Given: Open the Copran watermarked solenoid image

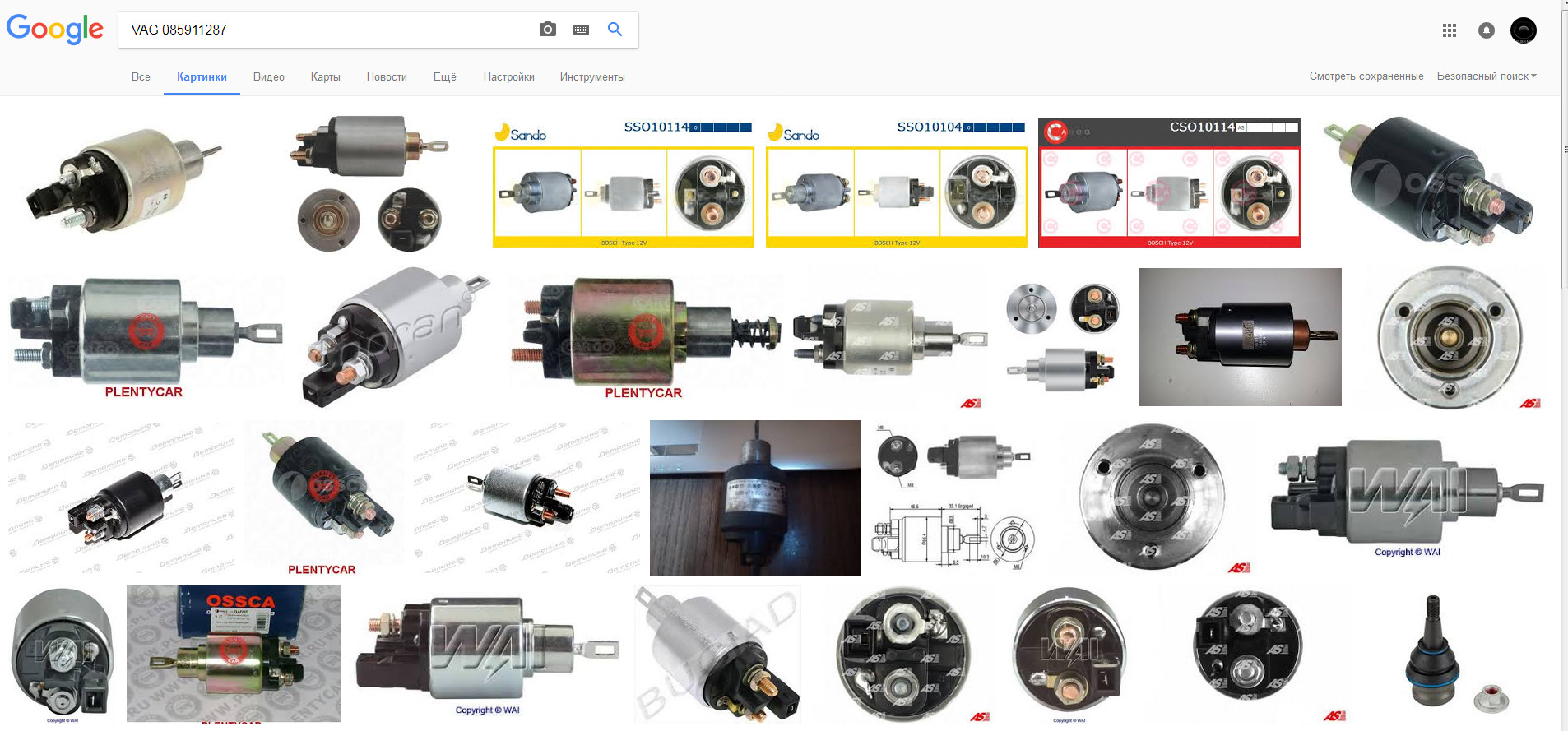Looking at the screenshot, I should (395, 337).
